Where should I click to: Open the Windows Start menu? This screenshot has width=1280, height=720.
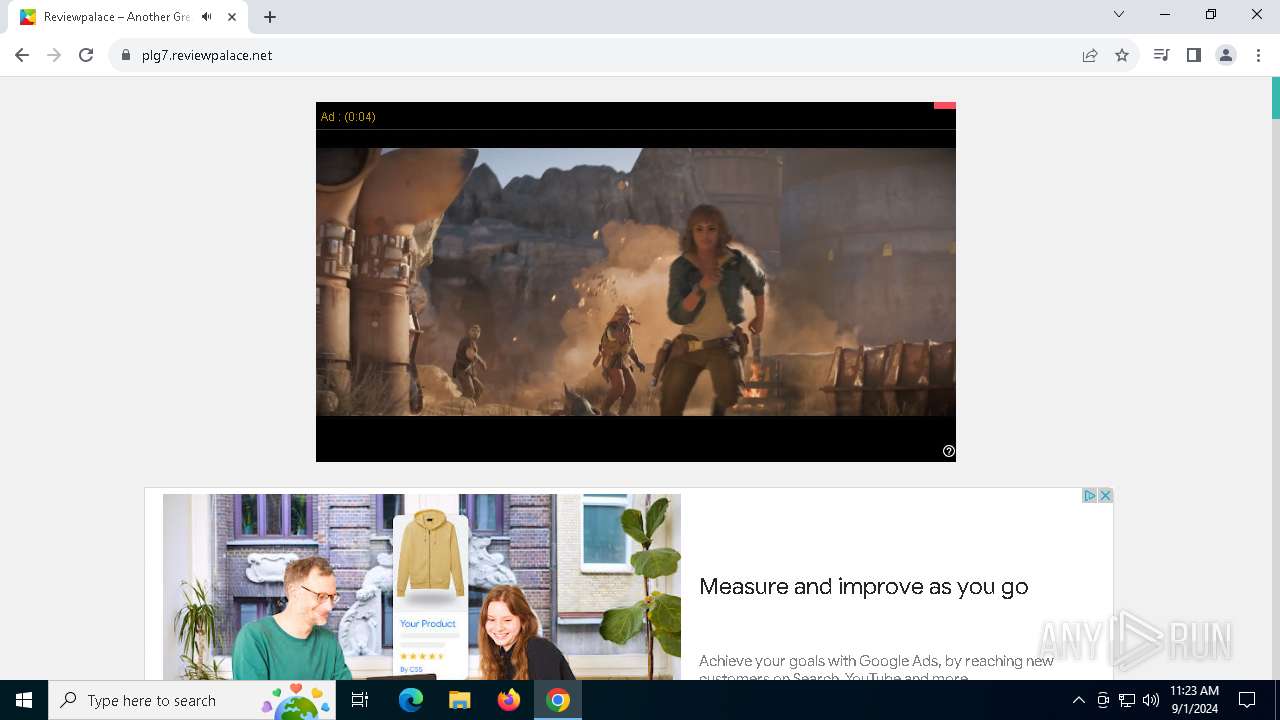(x=24, y=700)
